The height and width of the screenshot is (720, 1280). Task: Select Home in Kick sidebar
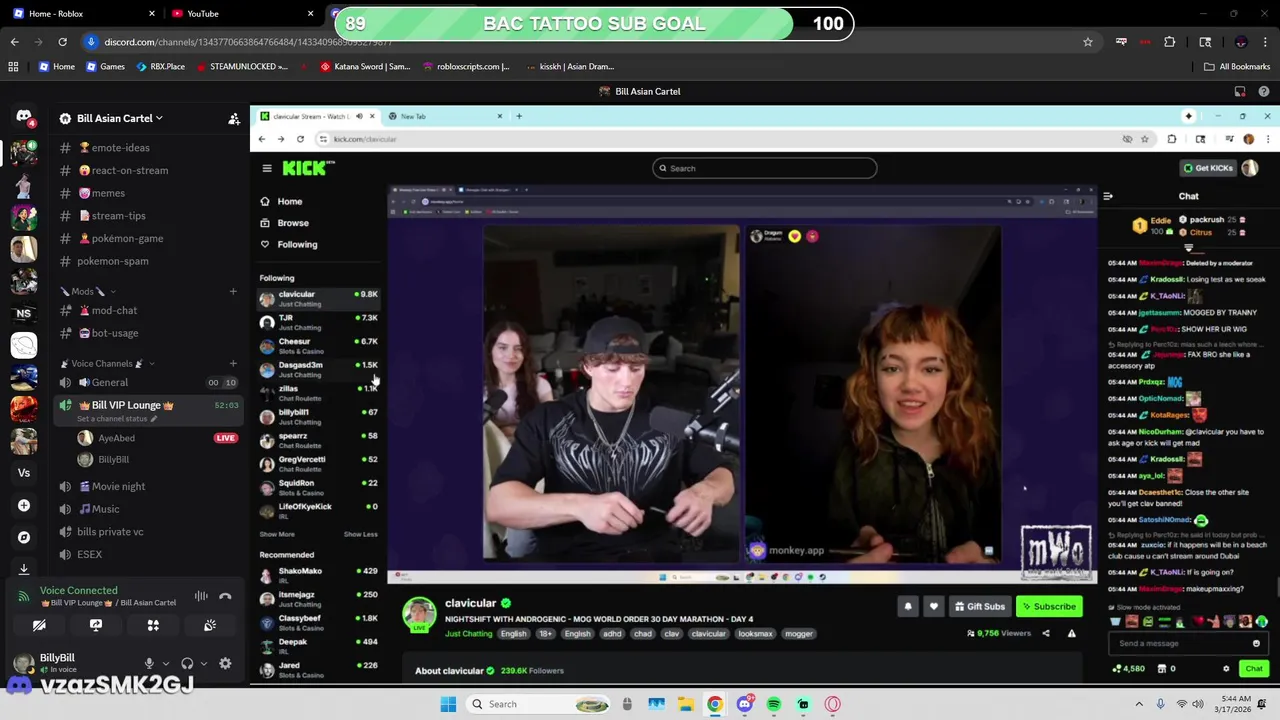(x=290, y=201)
